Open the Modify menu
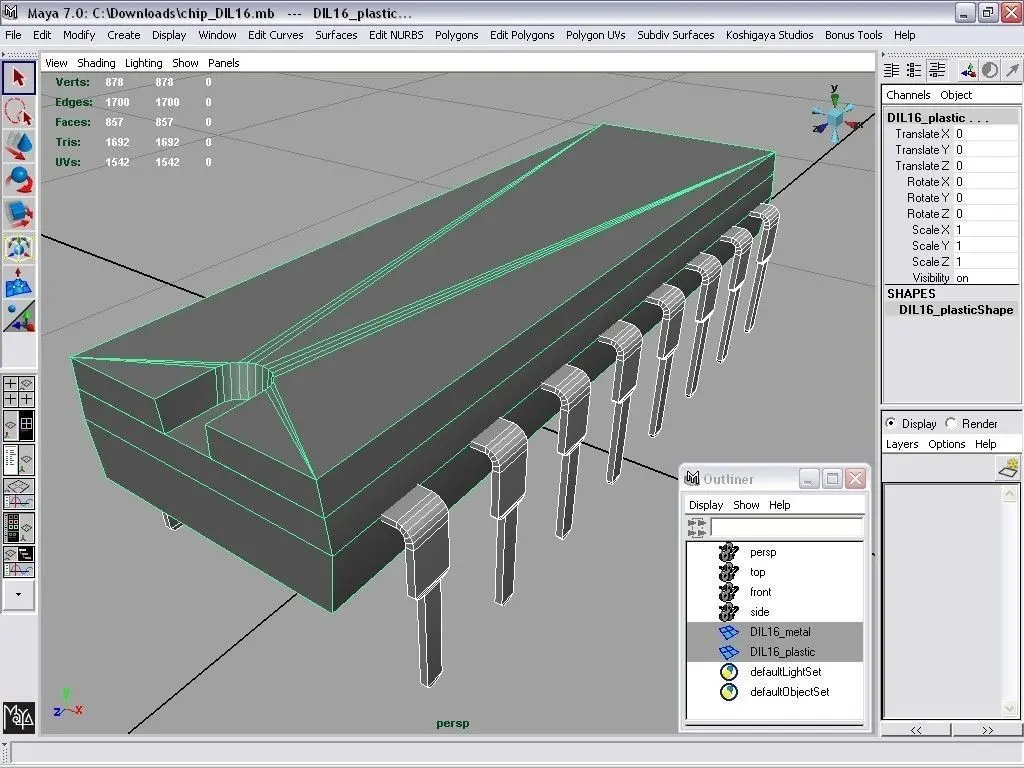1024x768 pixels. [x=79, y=35]
